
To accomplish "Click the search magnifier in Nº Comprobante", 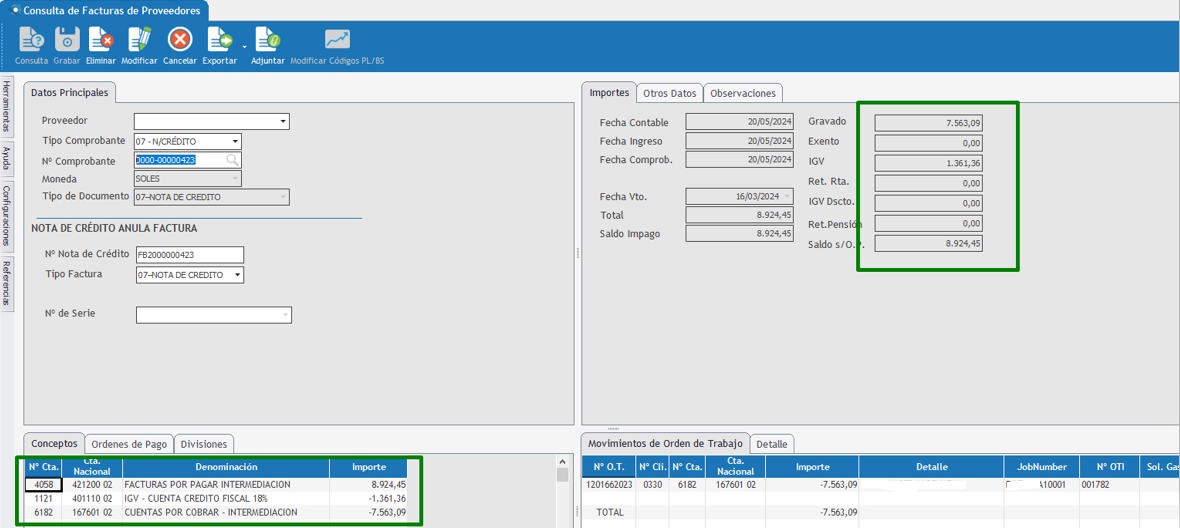I will (x=233, y=159).
